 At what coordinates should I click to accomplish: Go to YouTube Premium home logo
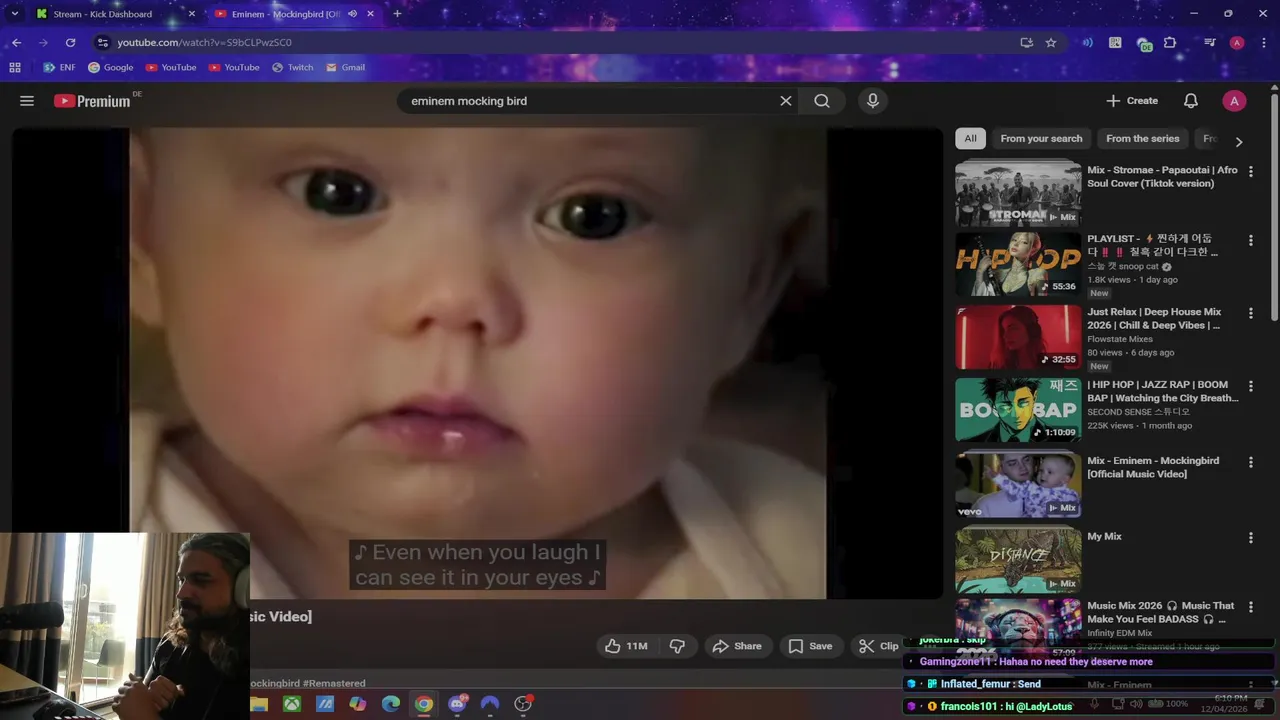click(92, 101)
